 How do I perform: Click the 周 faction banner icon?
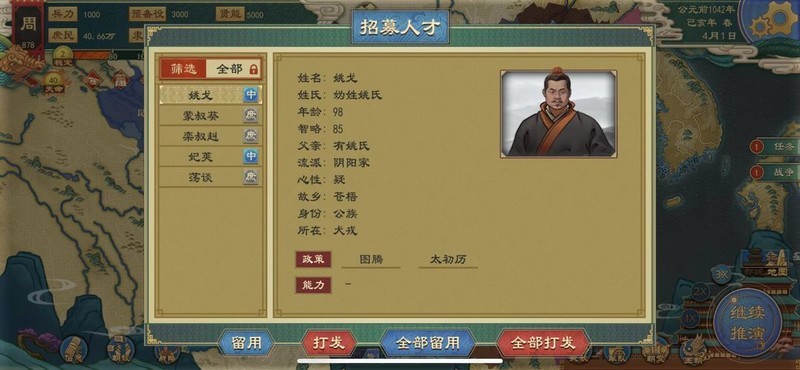[x=28, y=27]
